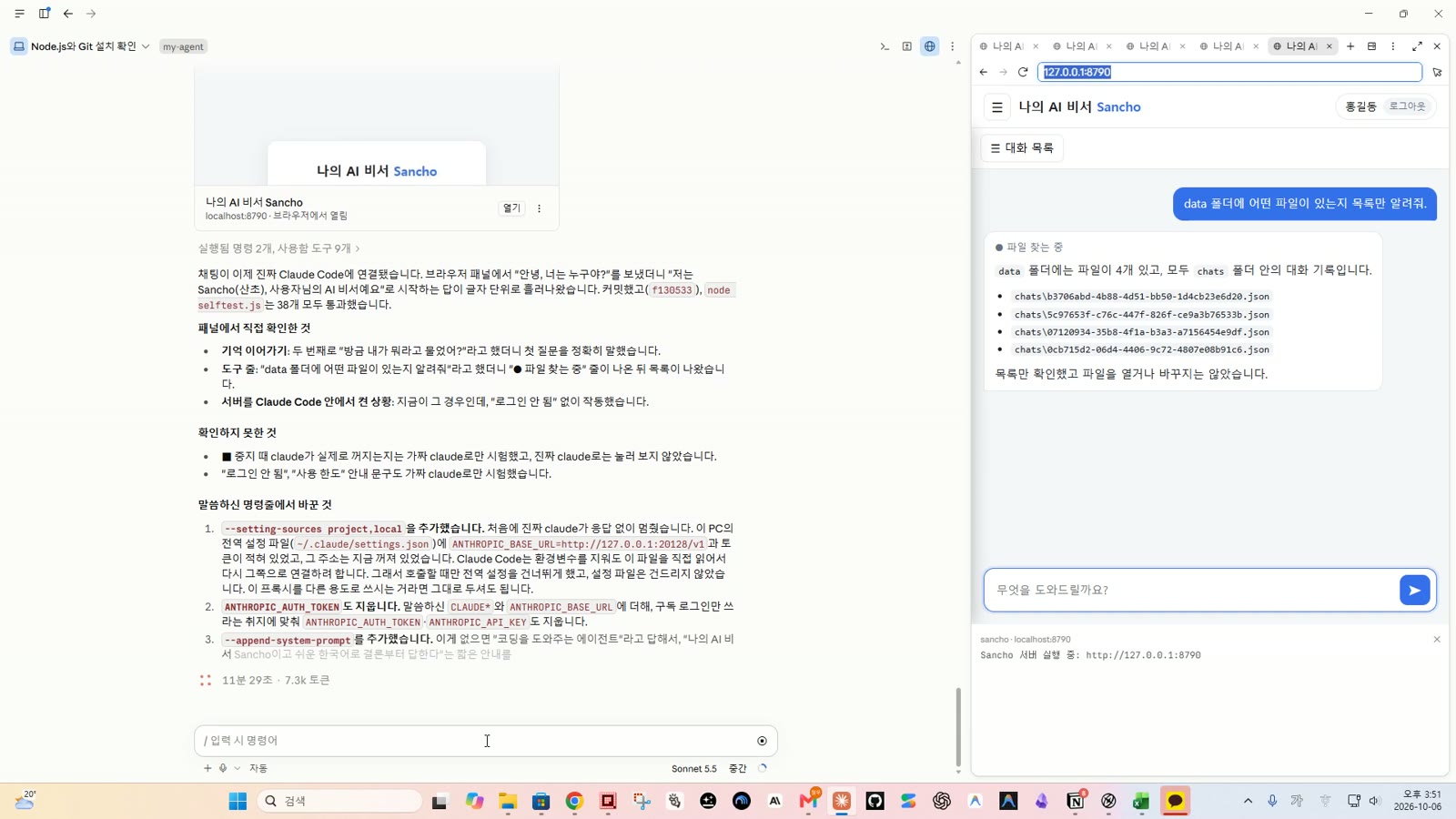
Task: Click the 열기 button on the Sancho preview card
Action: coord(512,208)
